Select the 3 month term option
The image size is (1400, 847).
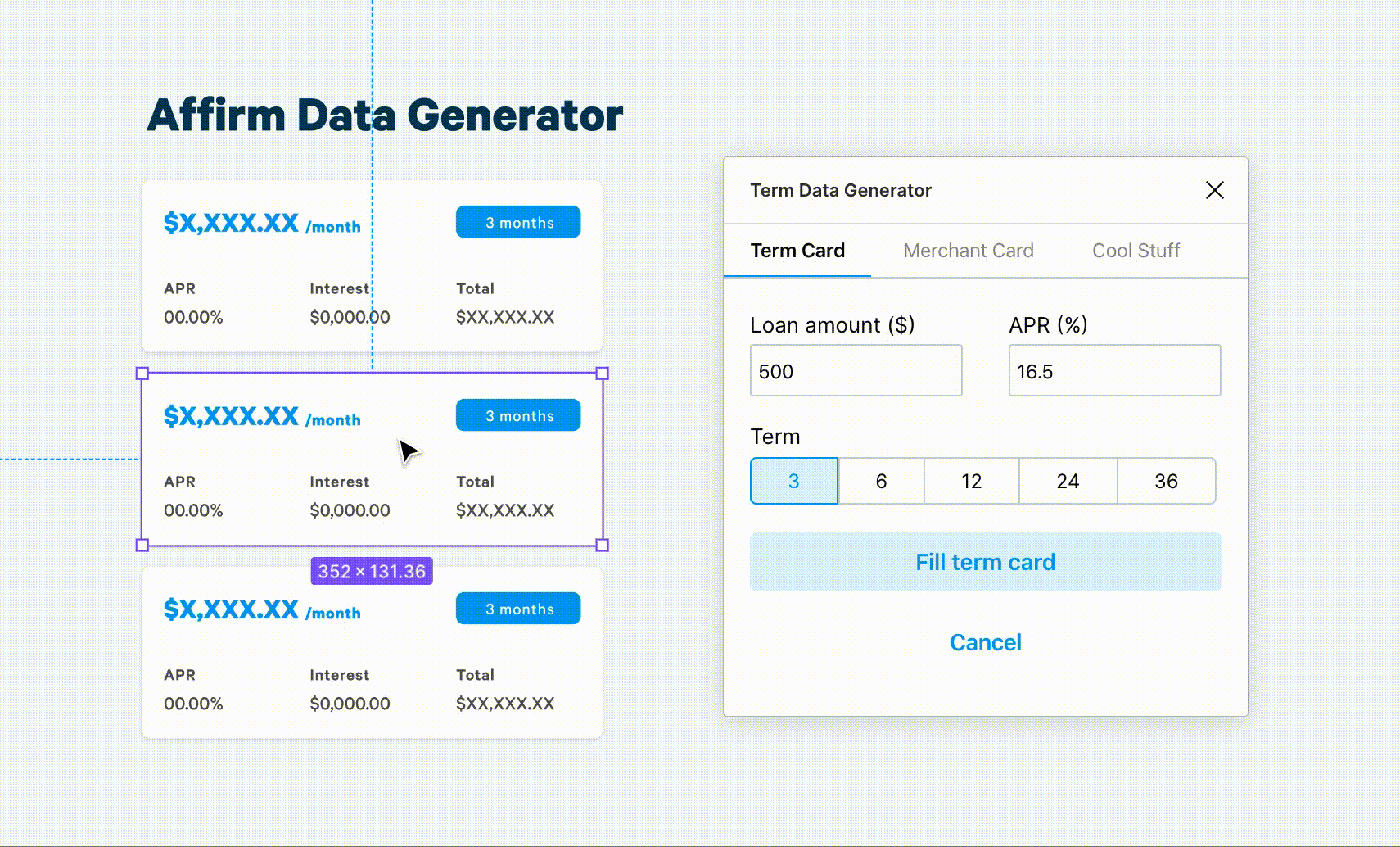coord(793,481)
